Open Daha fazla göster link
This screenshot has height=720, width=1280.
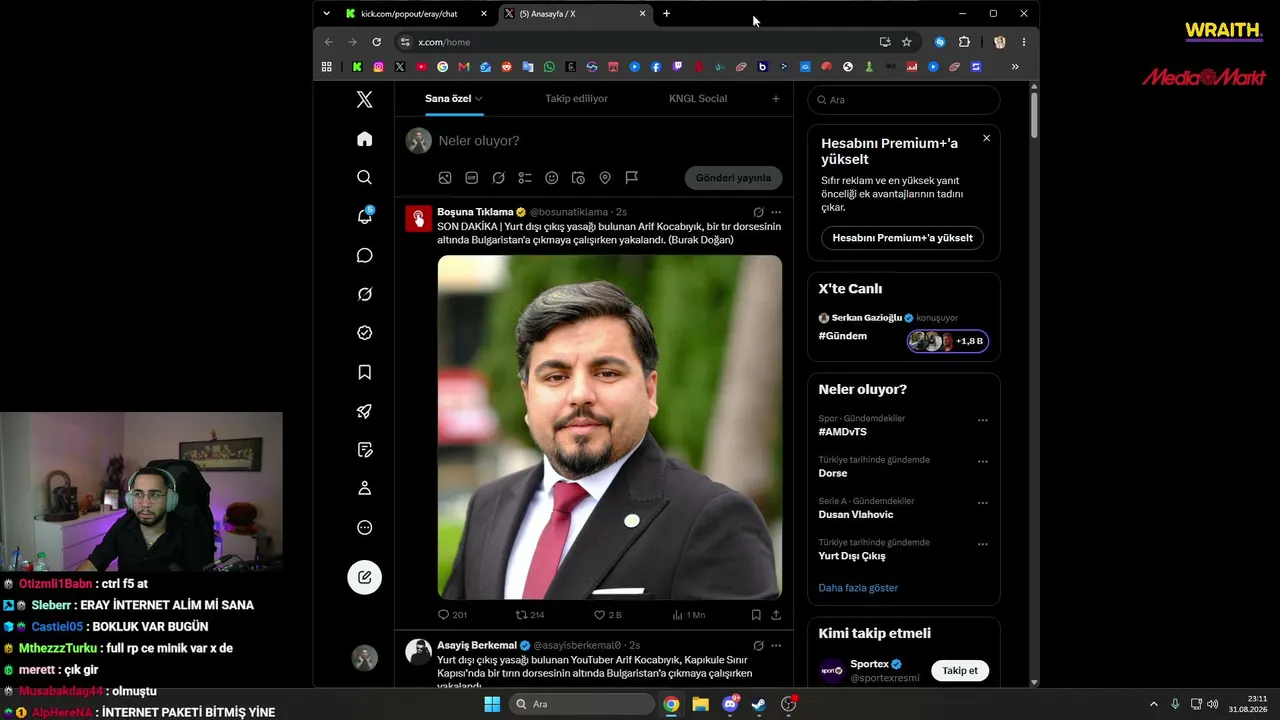[858, 588]
